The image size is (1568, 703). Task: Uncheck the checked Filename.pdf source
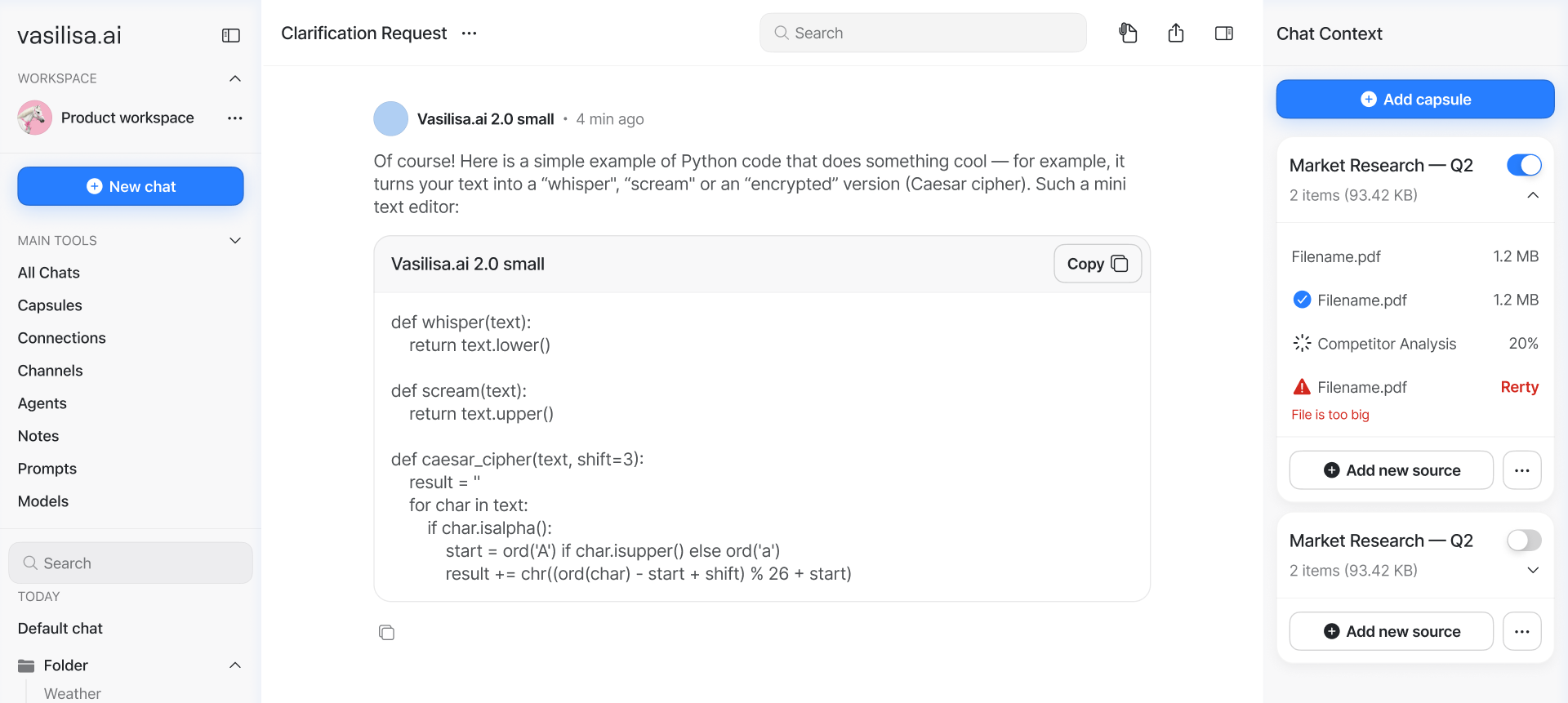pyautogui.click(x=1302, y=300)
